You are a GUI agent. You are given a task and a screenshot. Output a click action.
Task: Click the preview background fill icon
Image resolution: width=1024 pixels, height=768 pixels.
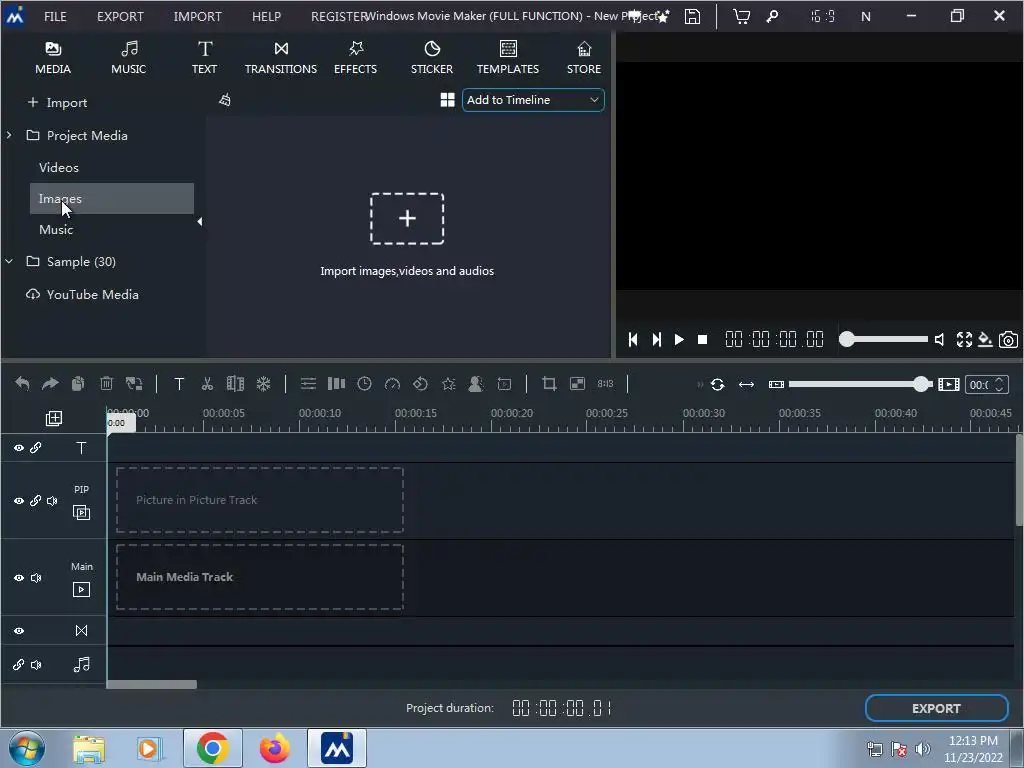coord(985,340)
